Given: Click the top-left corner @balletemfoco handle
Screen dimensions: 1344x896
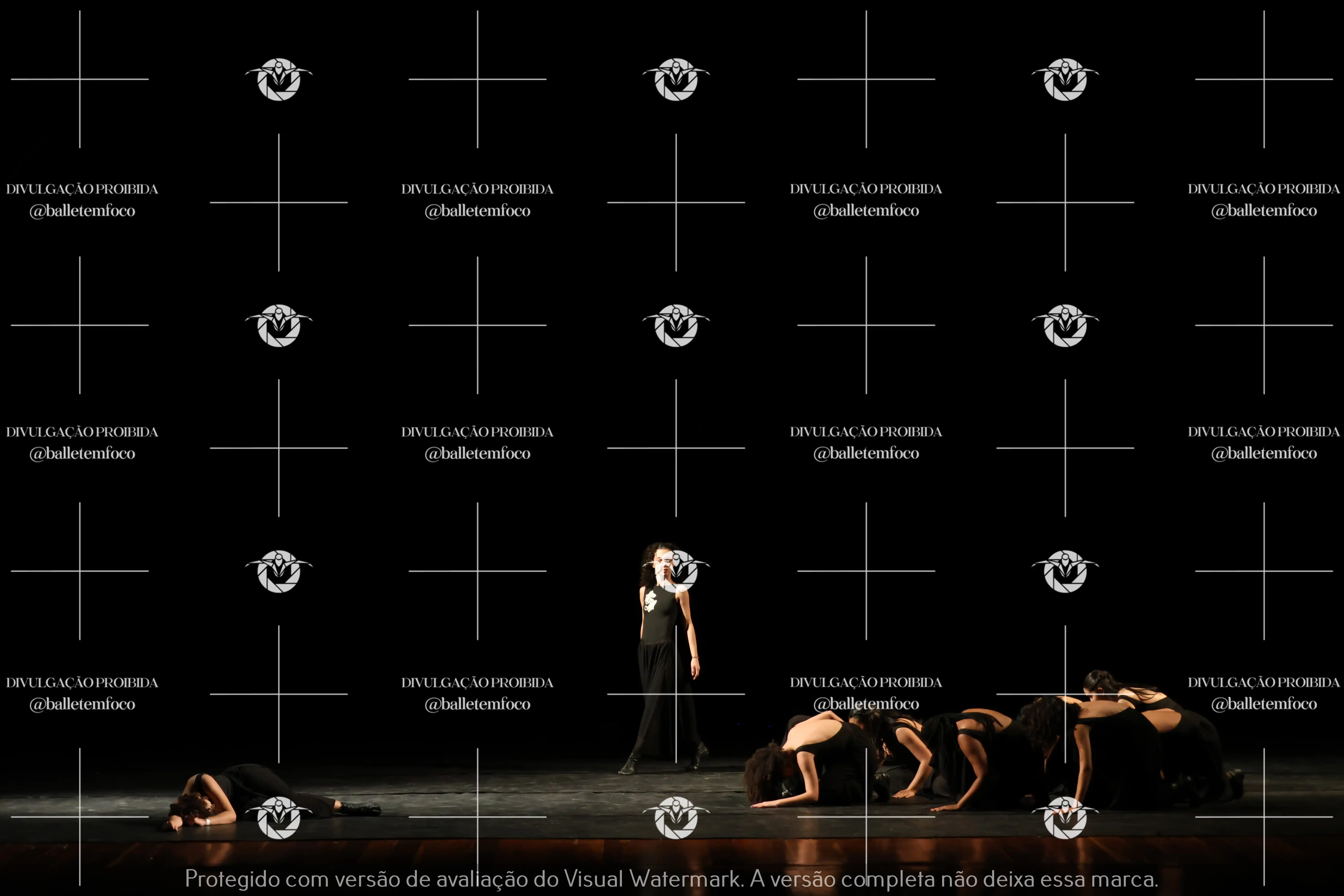Looking at the screenshot, I should click(82, 211).
